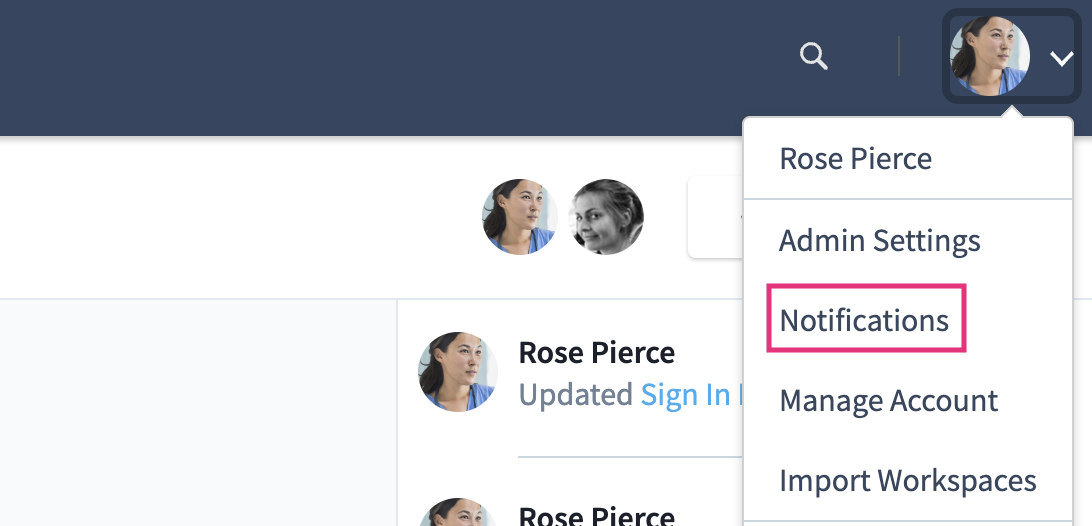
Task: Click the Updated text in first activity entry
Action: (x=575, y=395)
